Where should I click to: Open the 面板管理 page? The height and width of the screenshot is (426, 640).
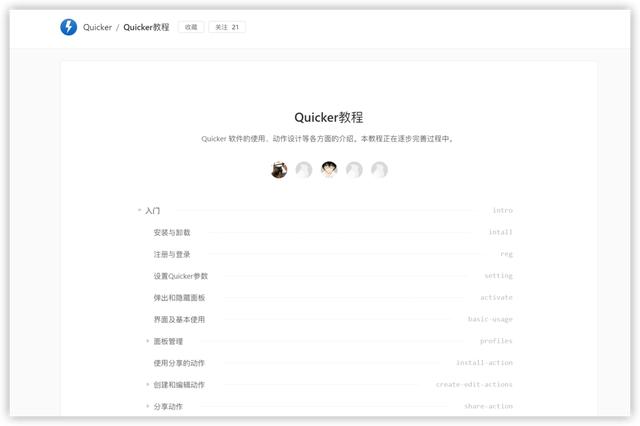coord(168,341)
